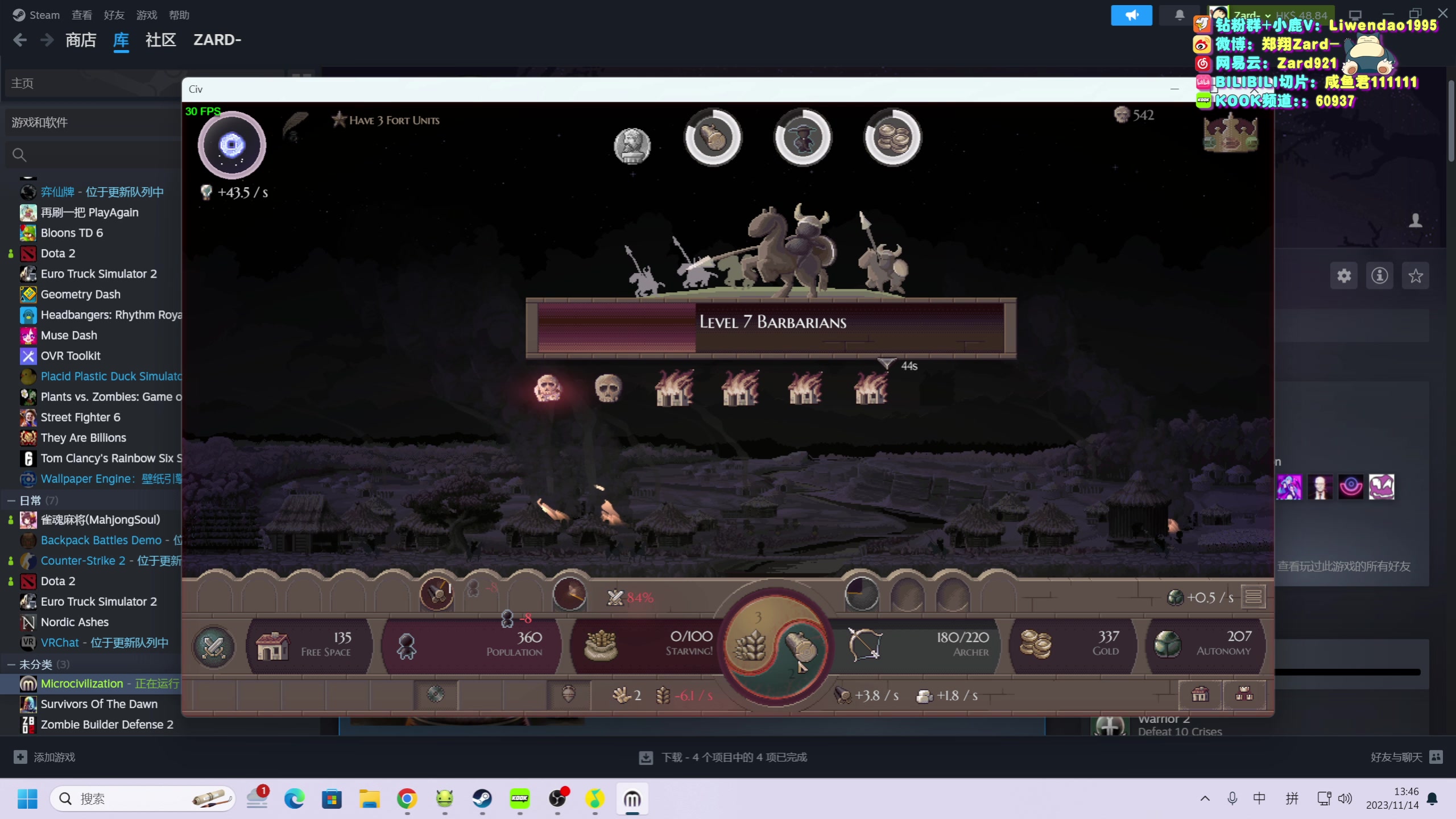The image size is (1456, 819).
Task: Click 添加游戏 button
Action: click(44, 757)
